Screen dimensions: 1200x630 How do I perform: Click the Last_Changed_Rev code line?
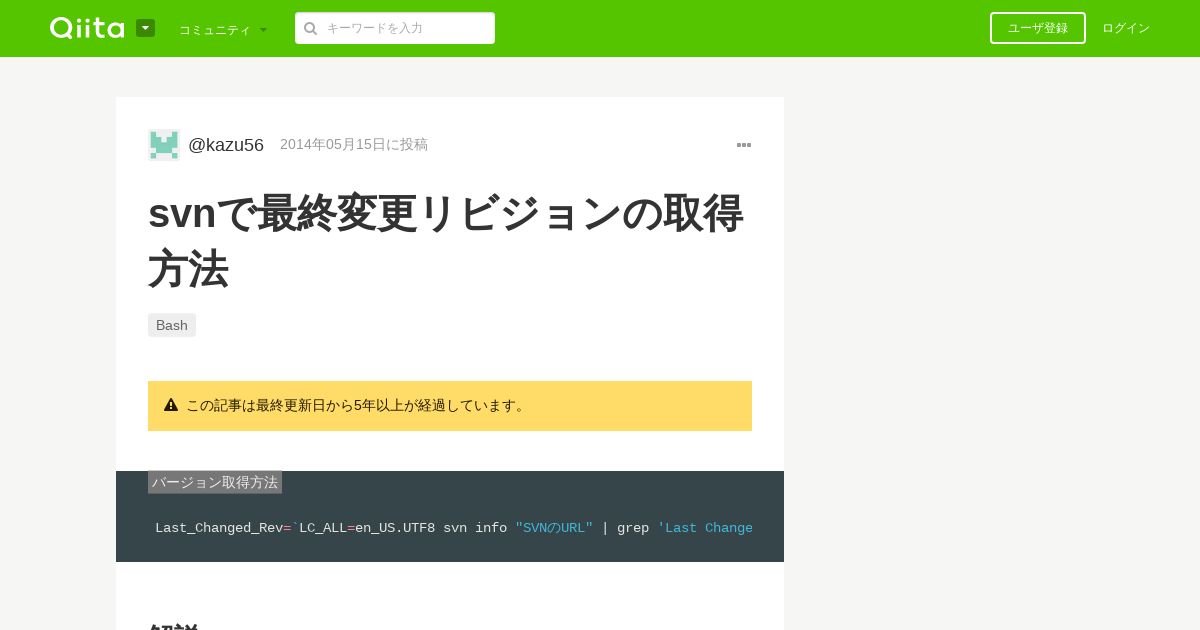click(454, 528)
